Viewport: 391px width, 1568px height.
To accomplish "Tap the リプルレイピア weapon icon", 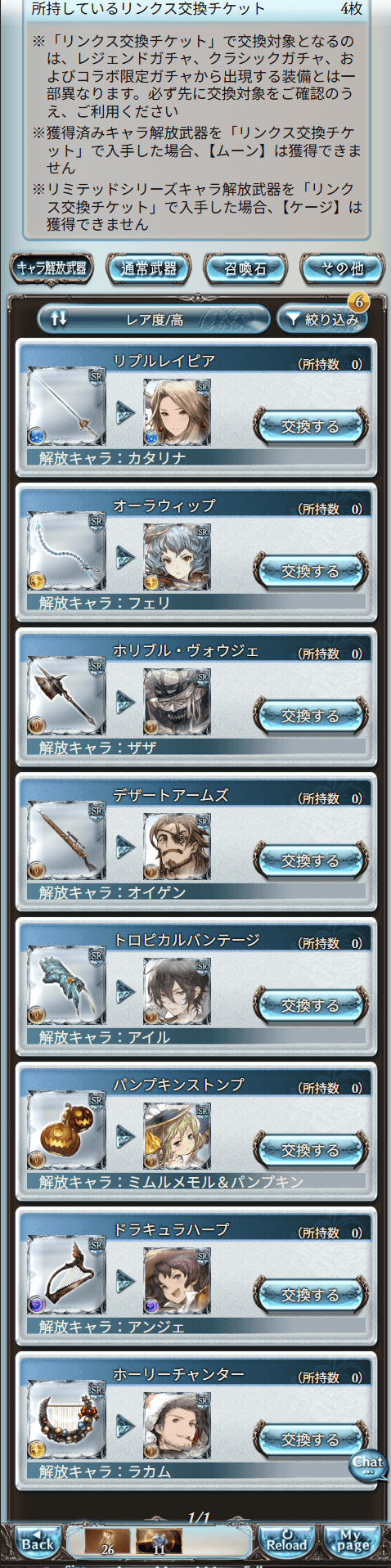I will tap(67, 407).
